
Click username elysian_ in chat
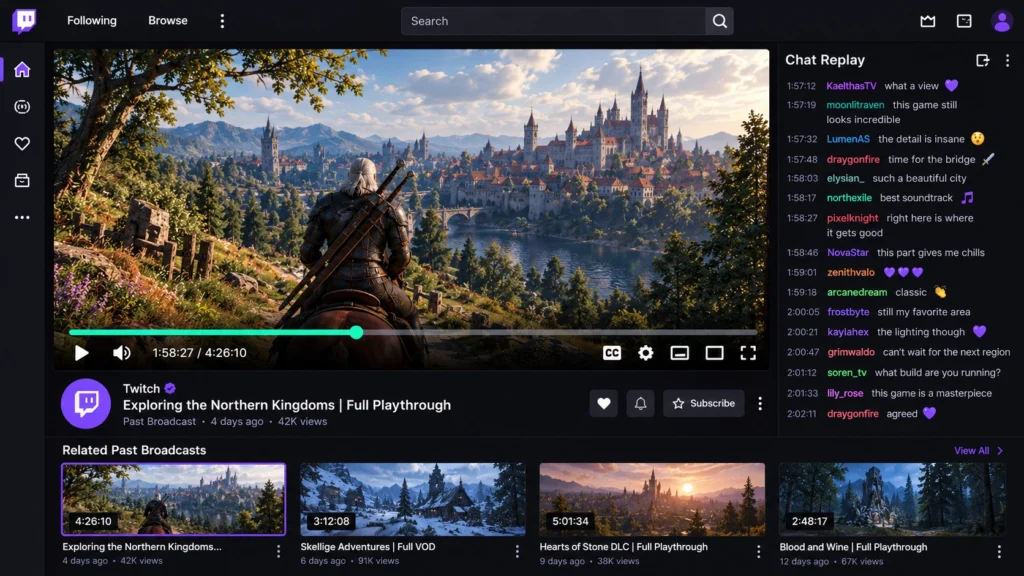[845, 178]
